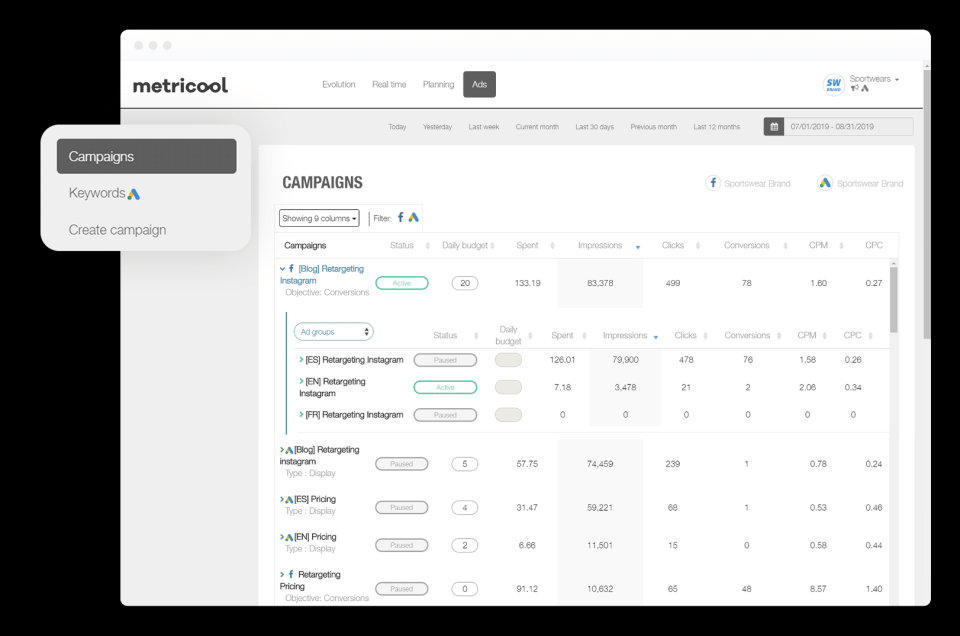960x636 pixels.
Task: Toggle Paused status of [ES] Pricing
Action: point(402,507)
